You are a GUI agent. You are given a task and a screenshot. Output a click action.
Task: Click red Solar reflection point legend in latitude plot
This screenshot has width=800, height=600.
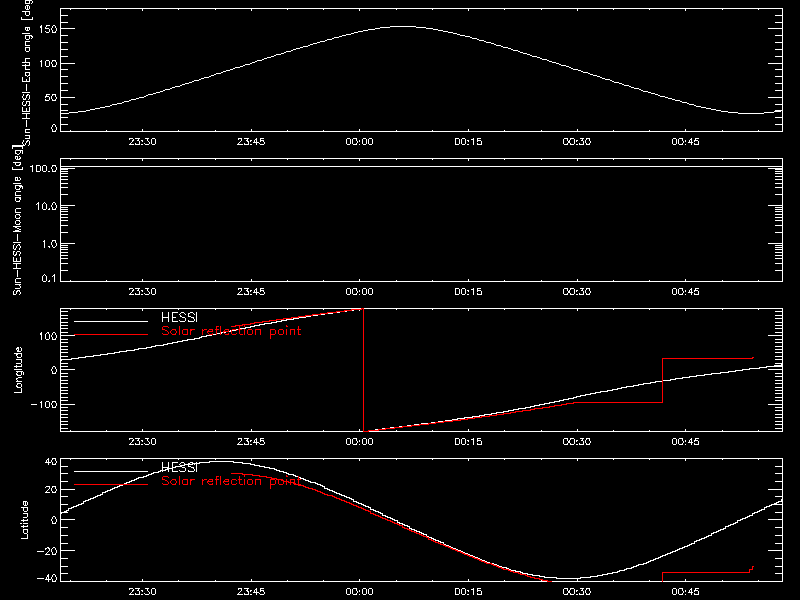tap(231, 481)
